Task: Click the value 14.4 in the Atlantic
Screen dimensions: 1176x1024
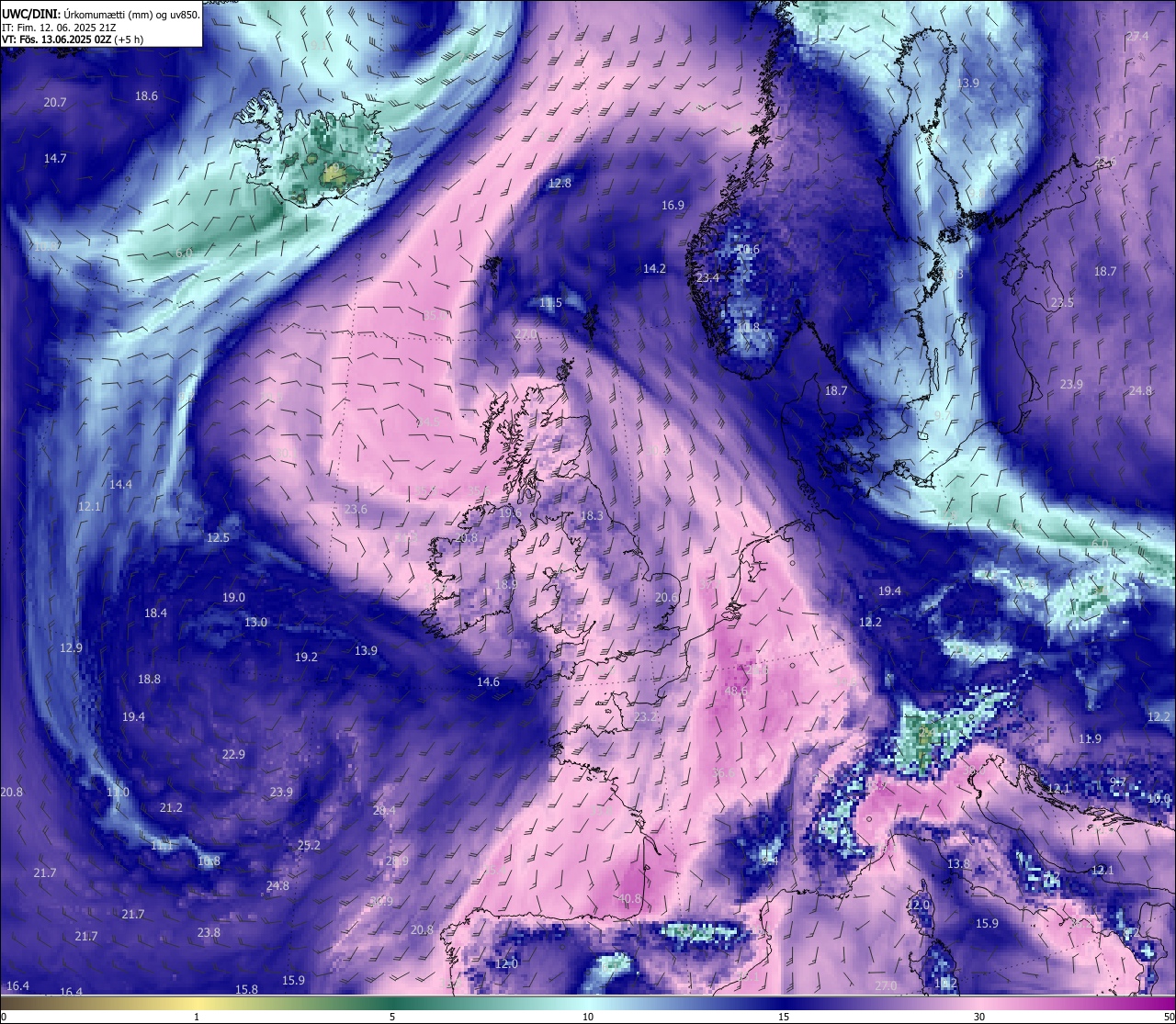Action: [x=120, y=484]
